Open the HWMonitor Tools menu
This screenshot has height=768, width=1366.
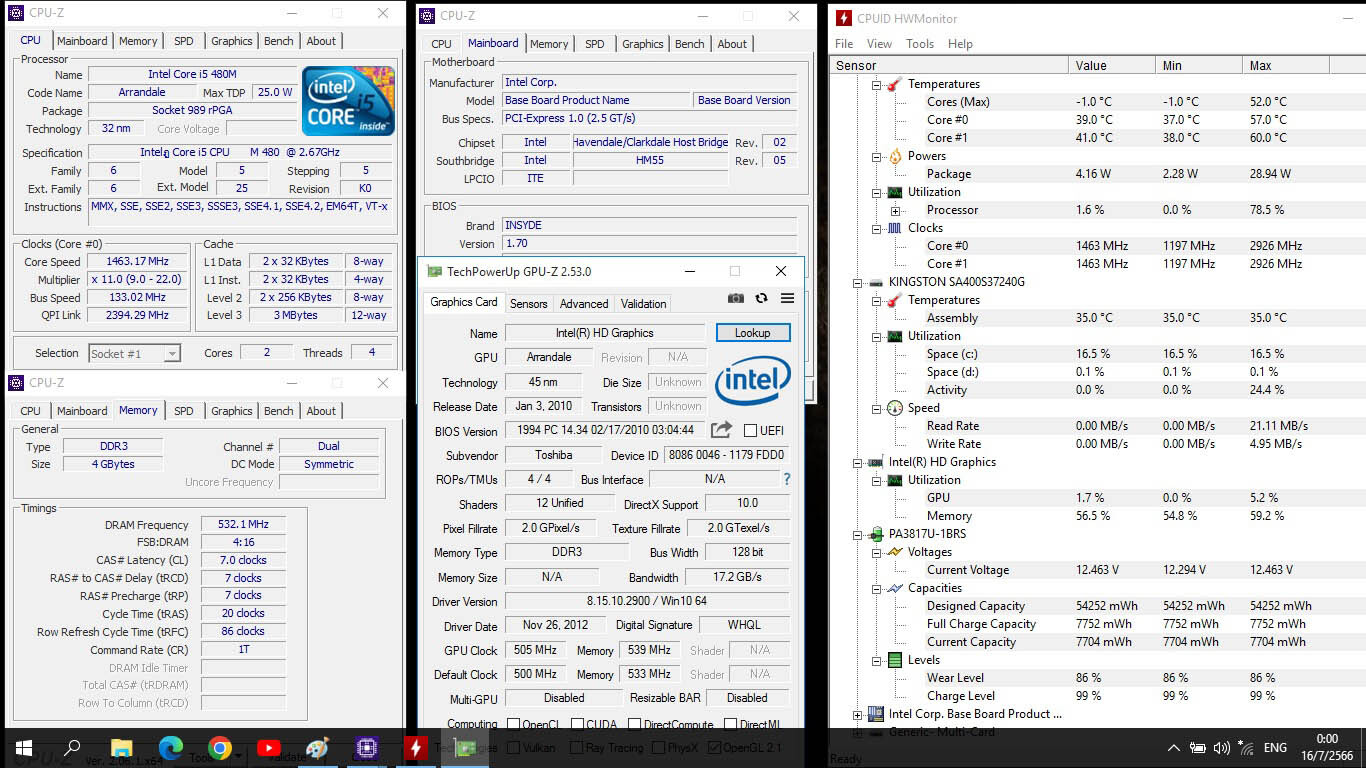(920, 44)
